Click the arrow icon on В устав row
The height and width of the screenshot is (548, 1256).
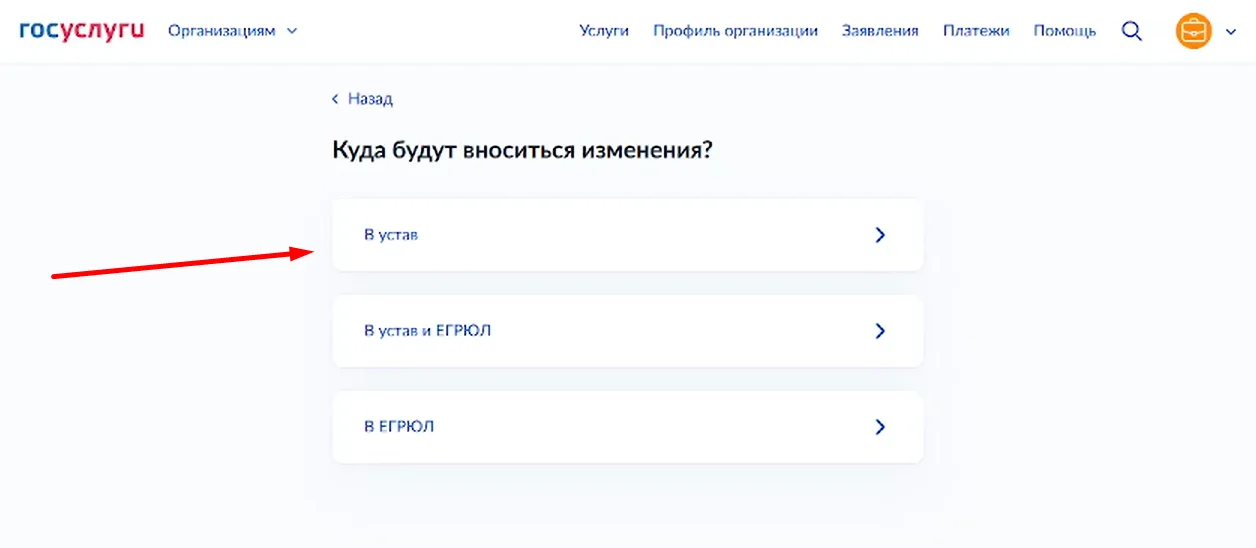coord(880,235)
